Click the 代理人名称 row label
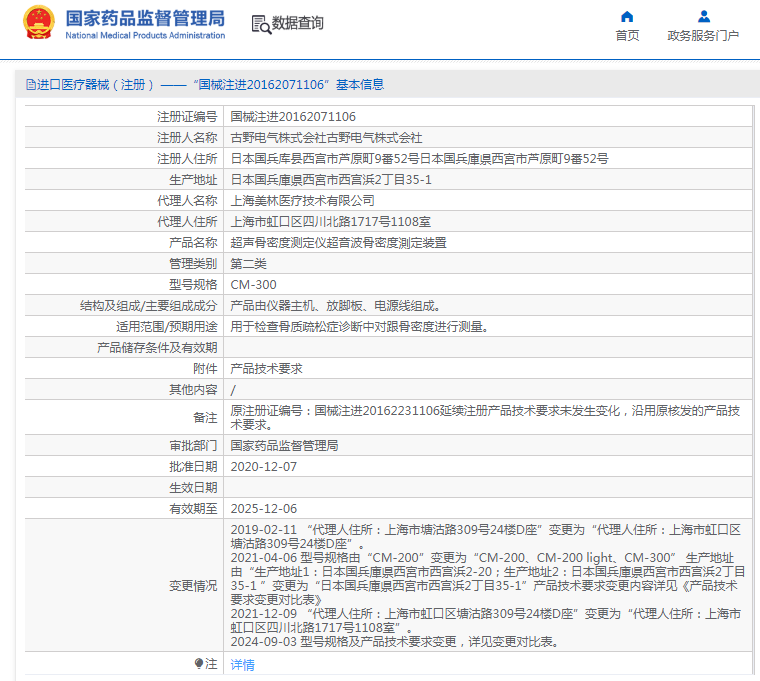760x681 pixels. [x=187, y=201]
